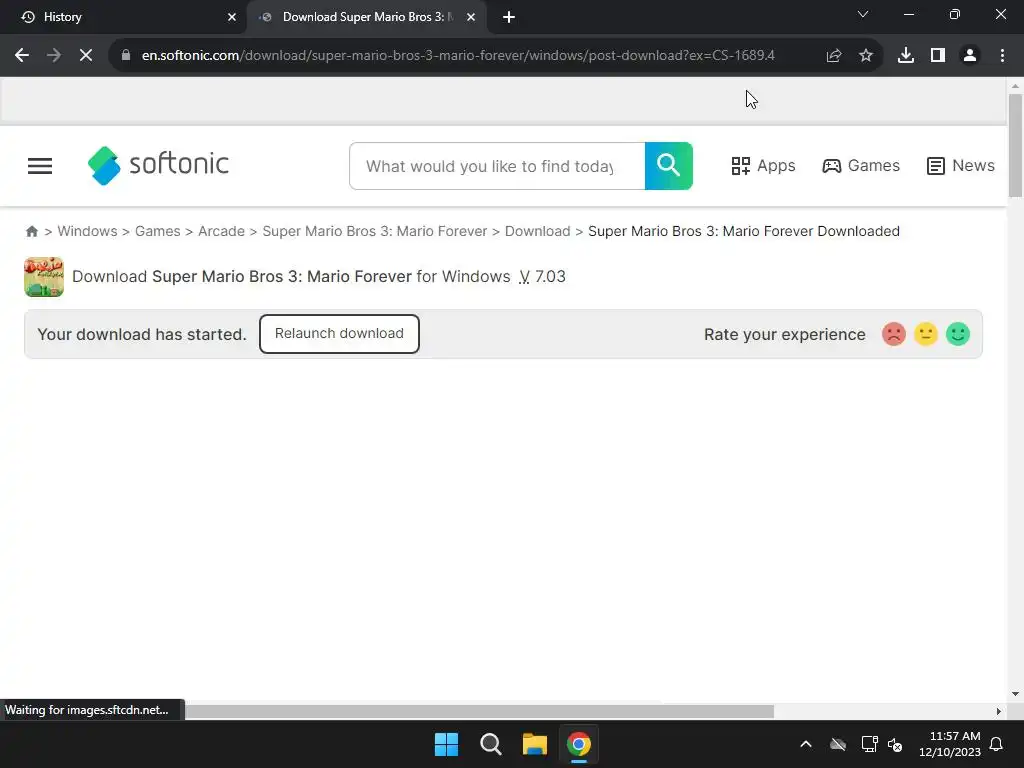
Task: Open Windows Start menu
Action: [447, 744]
